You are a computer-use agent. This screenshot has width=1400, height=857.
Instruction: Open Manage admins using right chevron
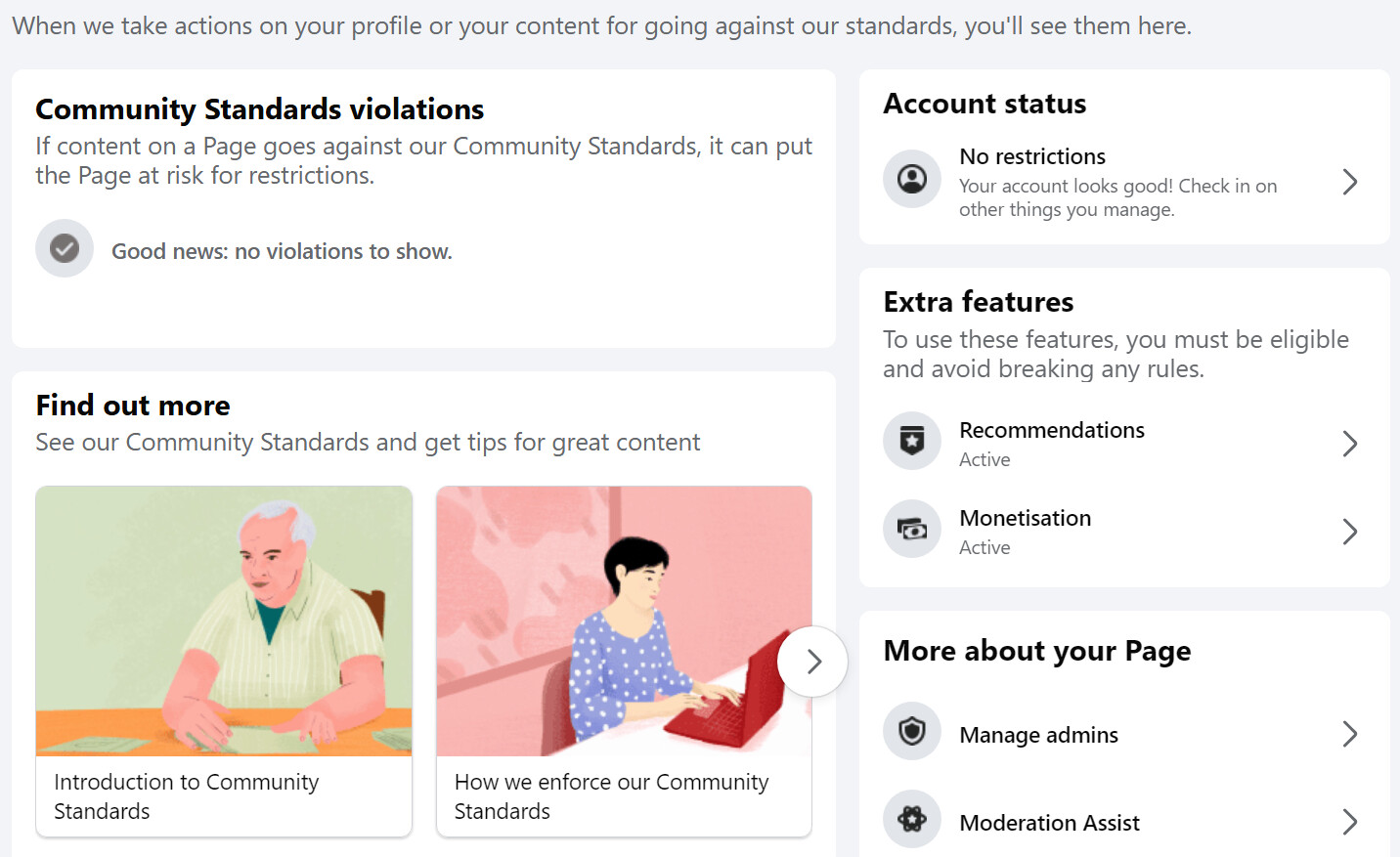point(1350,734)
